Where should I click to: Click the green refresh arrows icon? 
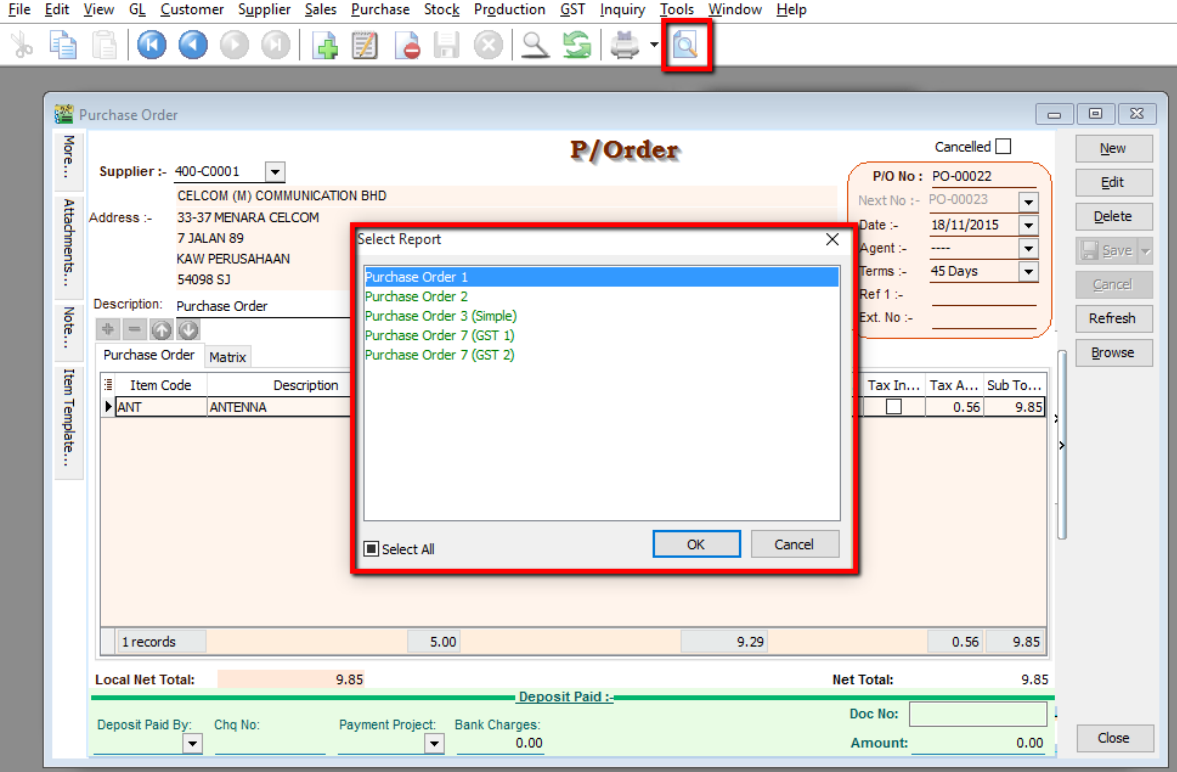point(577,46)
